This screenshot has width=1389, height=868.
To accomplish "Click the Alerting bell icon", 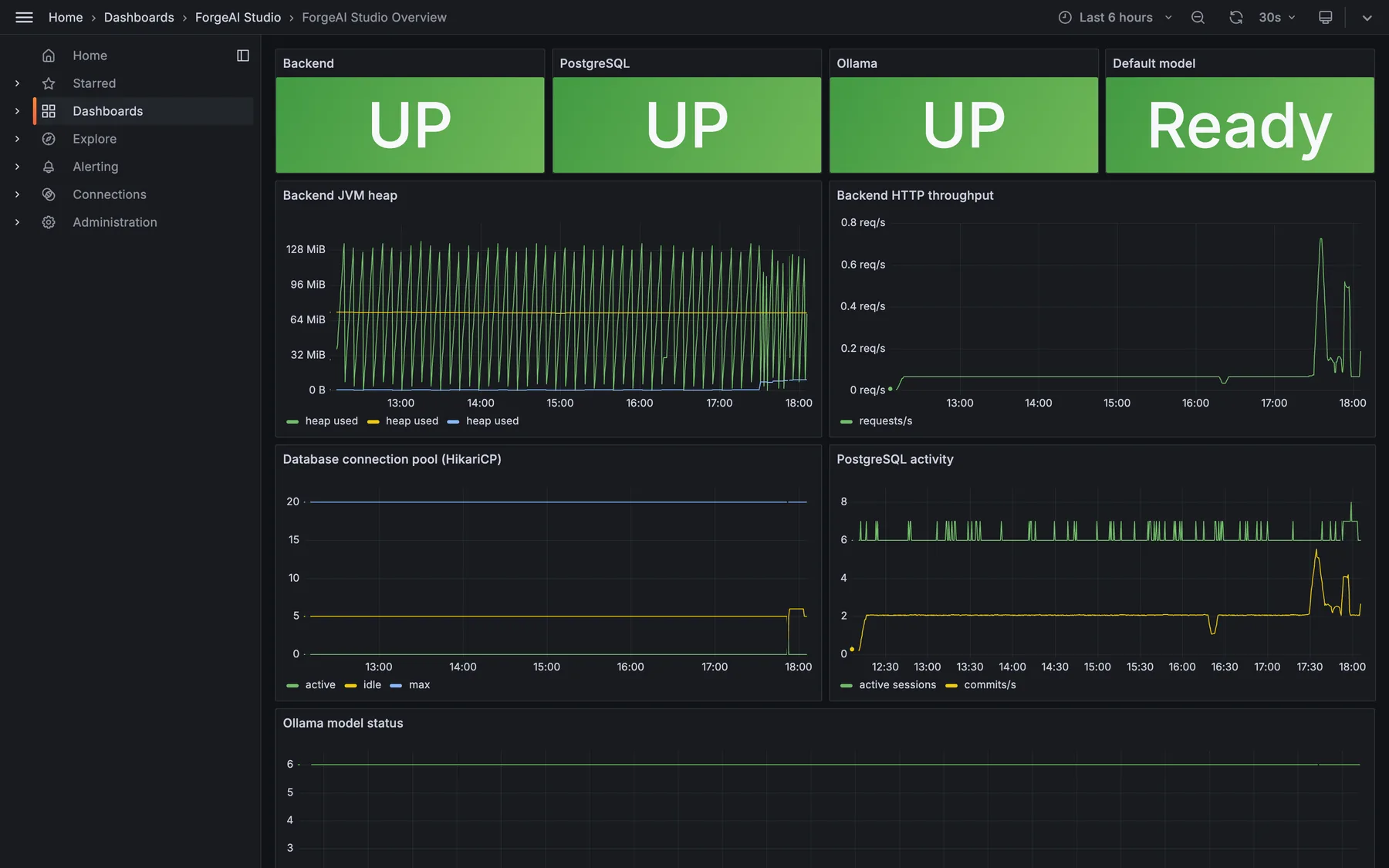I will (x=49, y=167).
